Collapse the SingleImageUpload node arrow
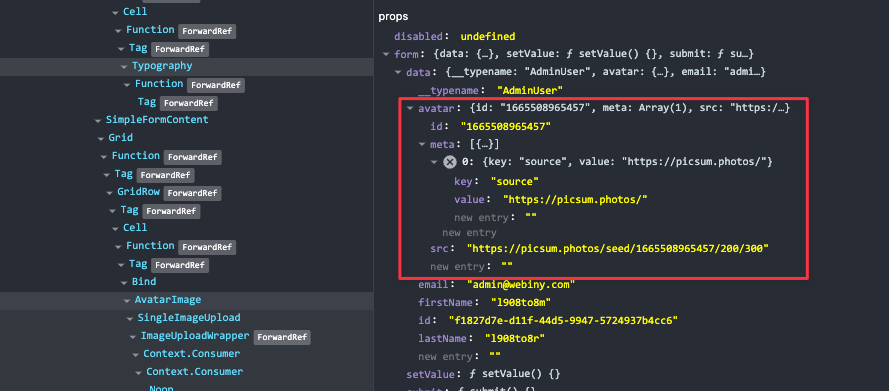 (x=130, y=318)
